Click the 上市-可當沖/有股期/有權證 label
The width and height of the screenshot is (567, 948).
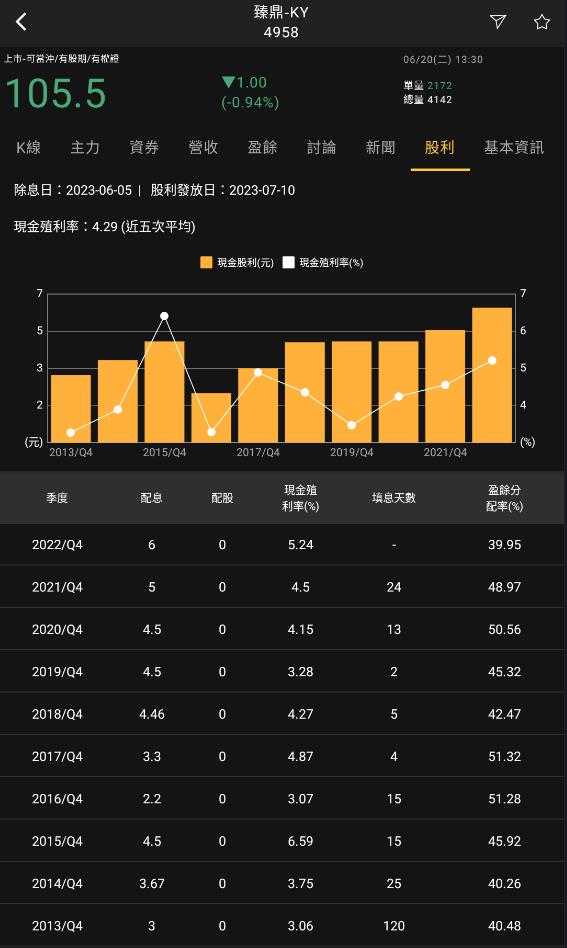[x=62, y=59]
